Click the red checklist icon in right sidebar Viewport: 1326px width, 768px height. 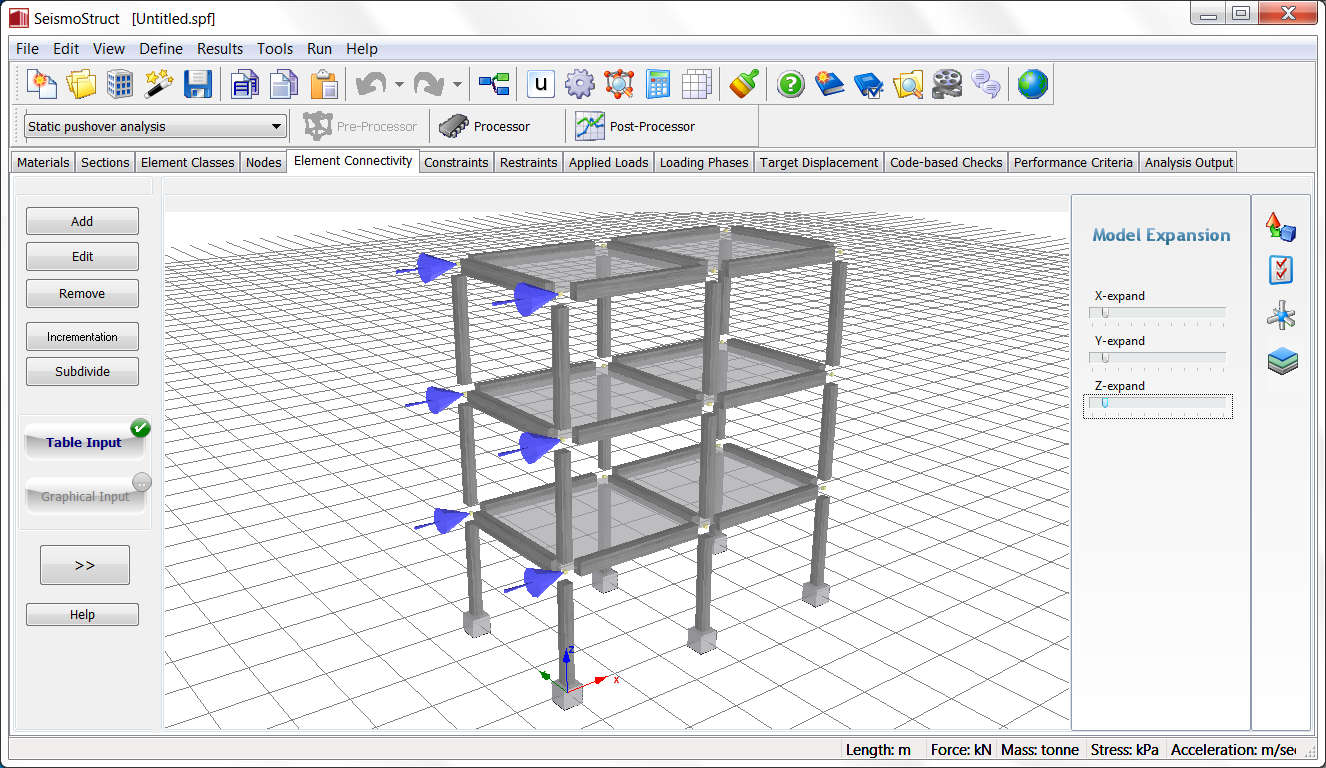[1282, 270]
